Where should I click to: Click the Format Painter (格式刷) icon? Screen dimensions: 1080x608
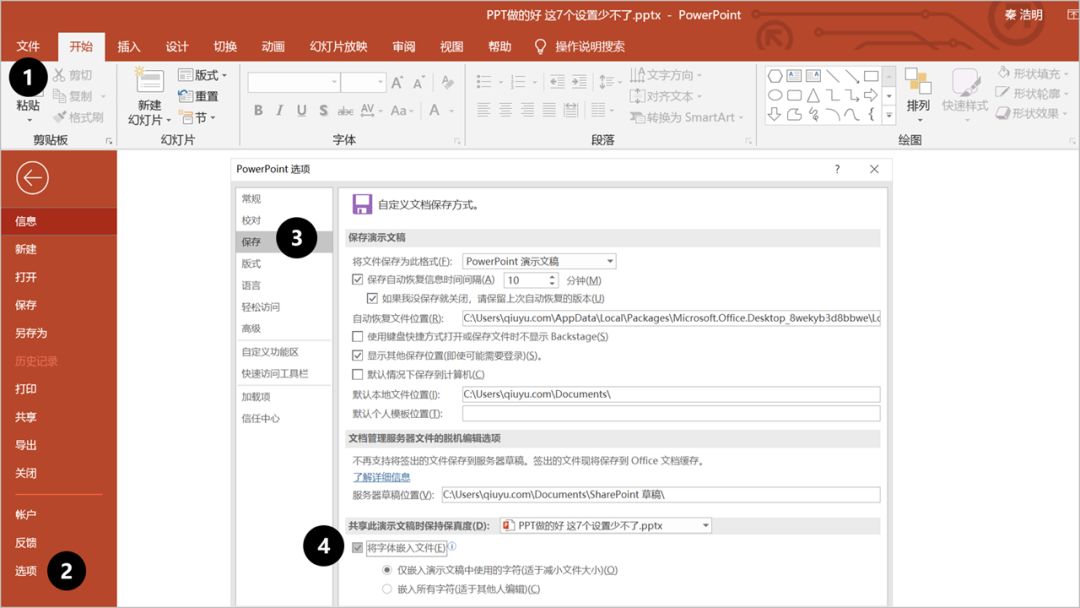coord(59,117)
